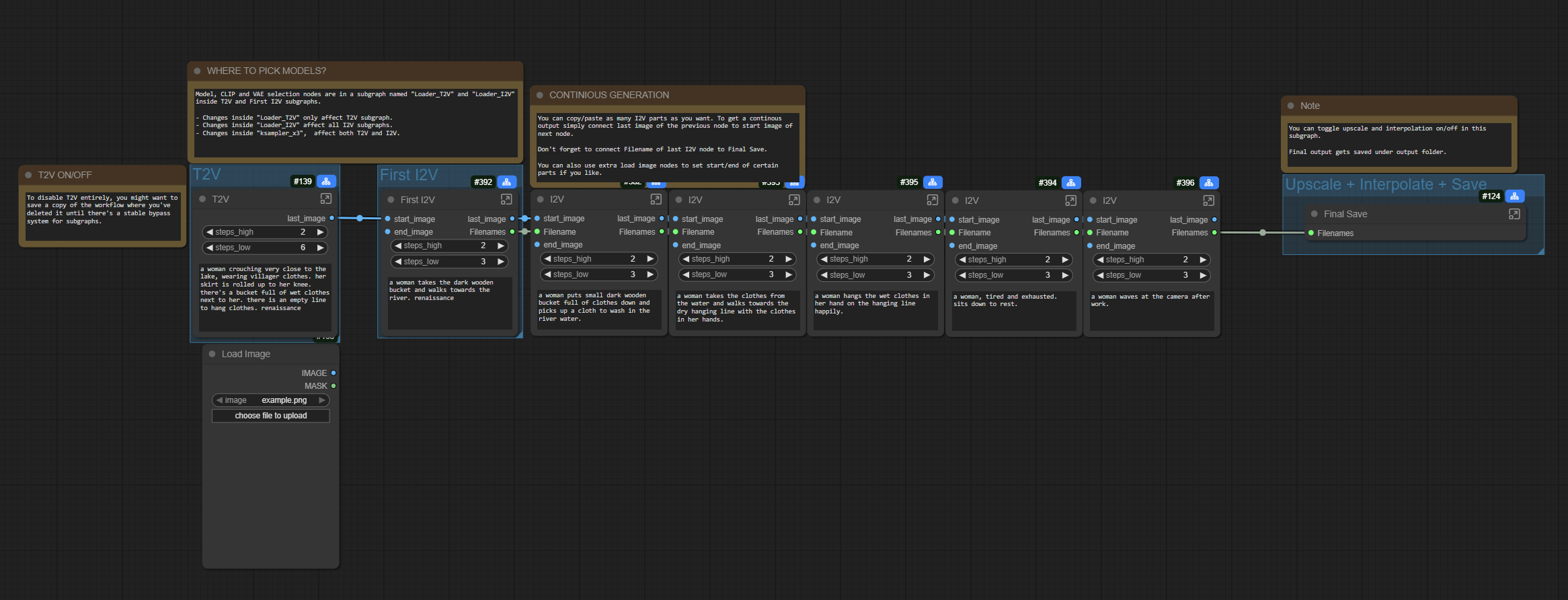This screenshot has width=1568, height=600.
Task: Click the blue subgraph badge beside #396
Action: click(1208, 183)
